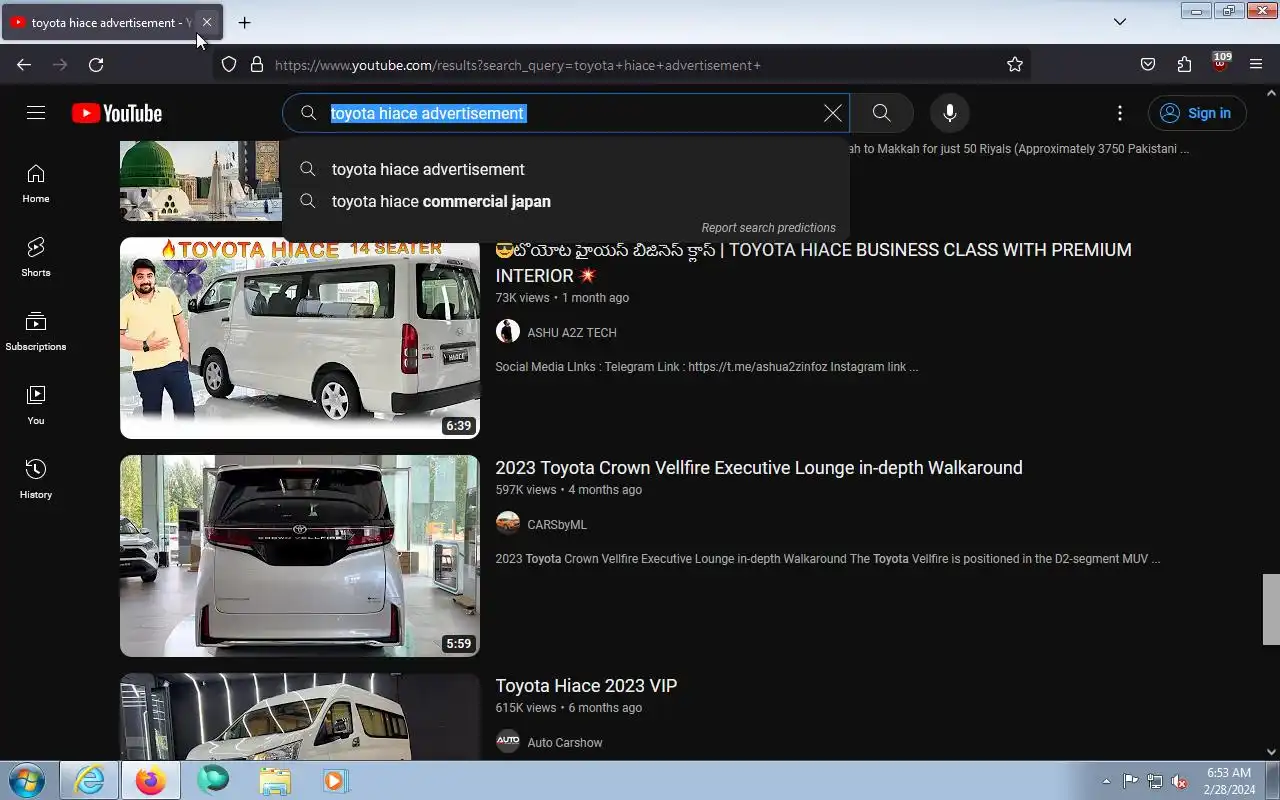The width and height of the screenshot is (1280, 800).
Task: Click the scrollbar down arrow
Action: (1271, 752)
